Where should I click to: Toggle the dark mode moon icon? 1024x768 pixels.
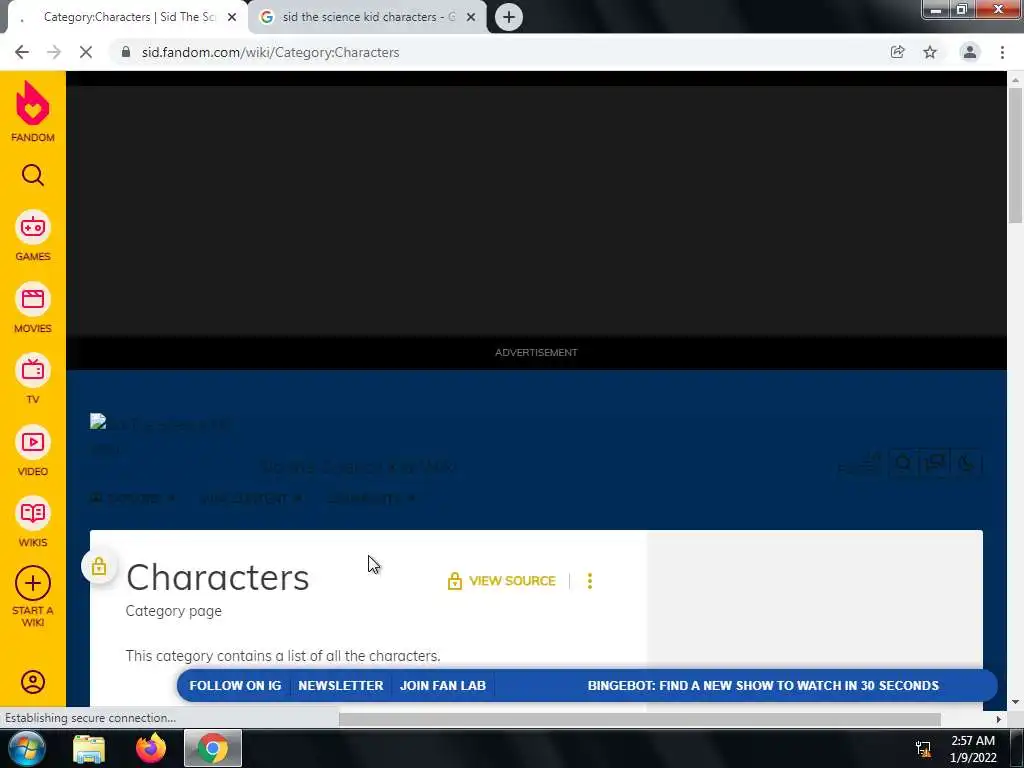coord(967,464)
